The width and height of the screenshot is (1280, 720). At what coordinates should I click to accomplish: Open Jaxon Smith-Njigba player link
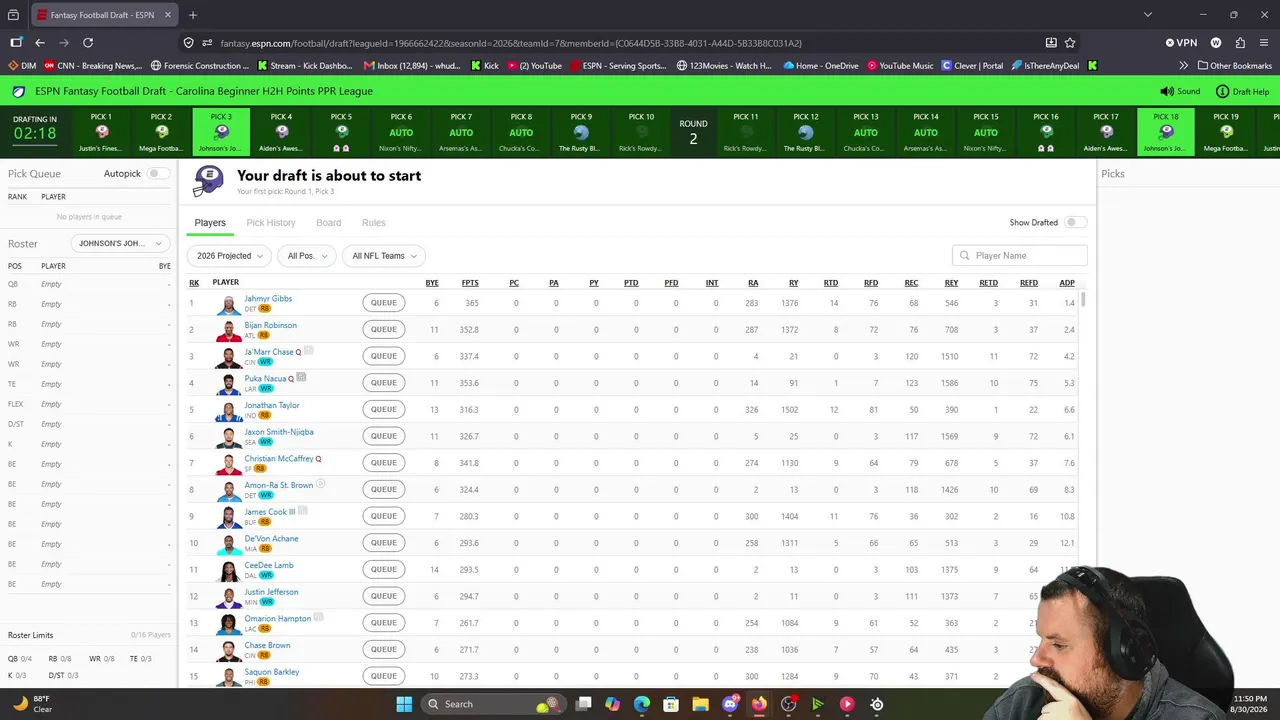pos(279,432)
